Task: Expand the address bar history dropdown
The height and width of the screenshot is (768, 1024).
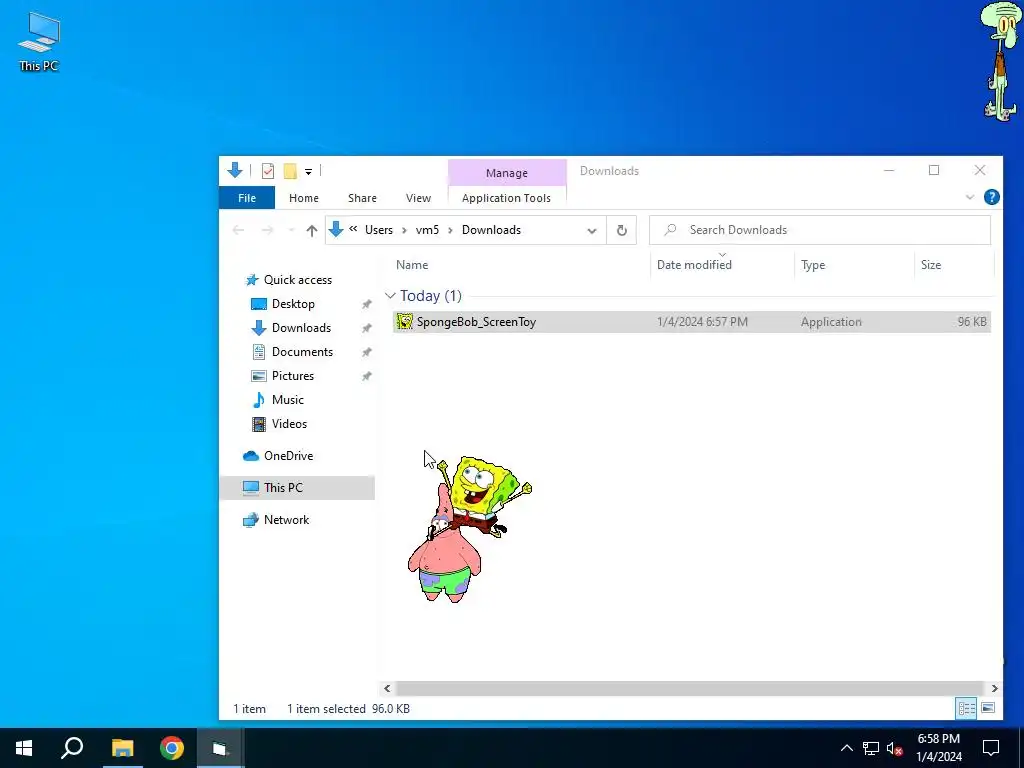Action: [x=592, y=231]
